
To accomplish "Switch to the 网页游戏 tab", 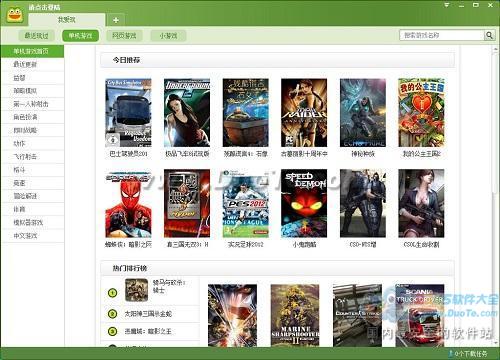I will (124, 36).
